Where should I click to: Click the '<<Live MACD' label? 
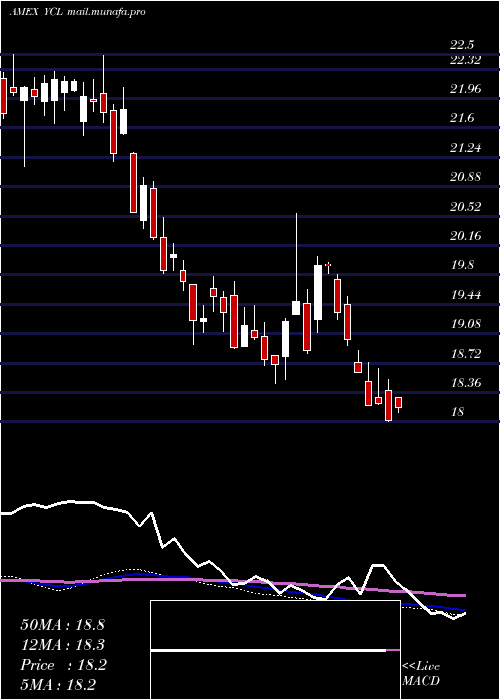(x=421, y=674)
